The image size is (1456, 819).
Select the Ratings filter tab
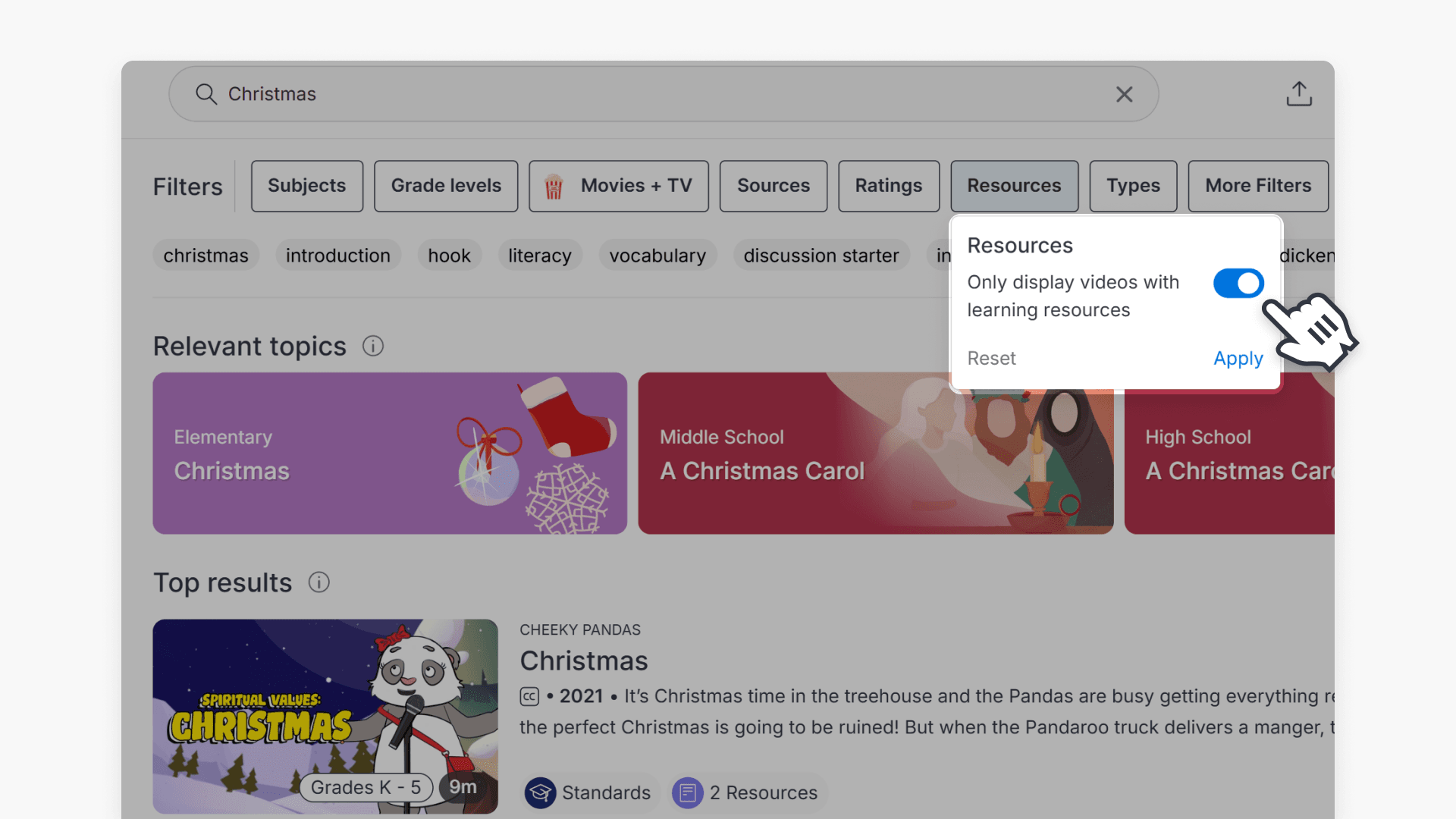888,186
